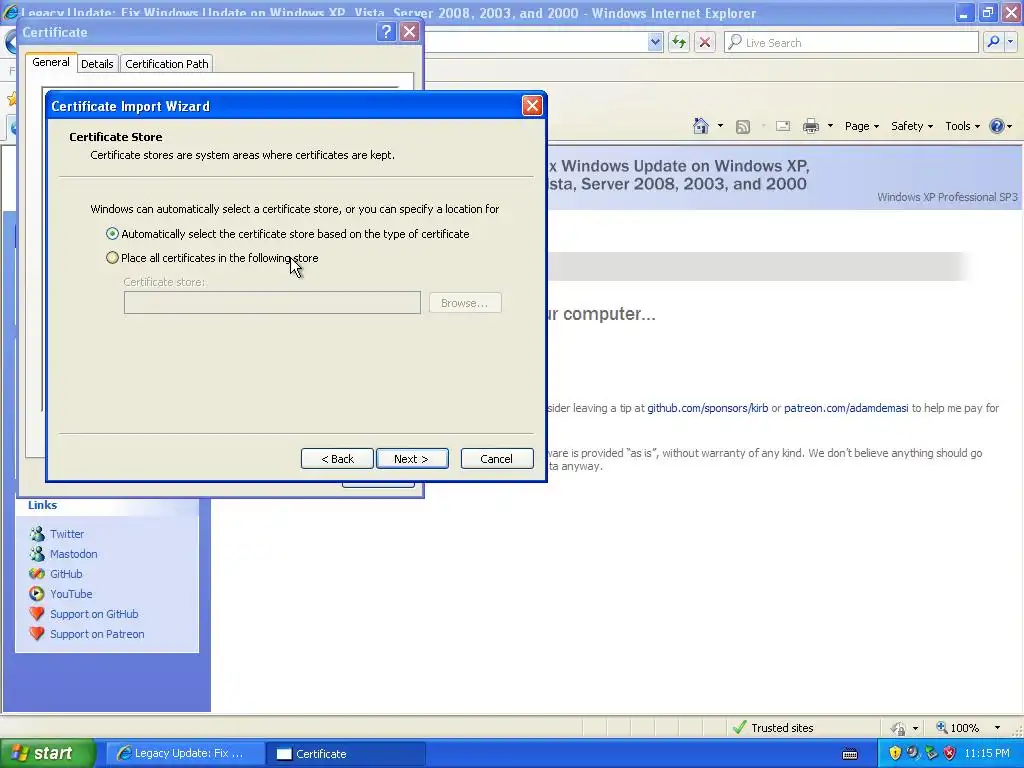Click the Refresh icon beside address bar
Viewport: 1024px width, 768px height.
tap(679, 42)
